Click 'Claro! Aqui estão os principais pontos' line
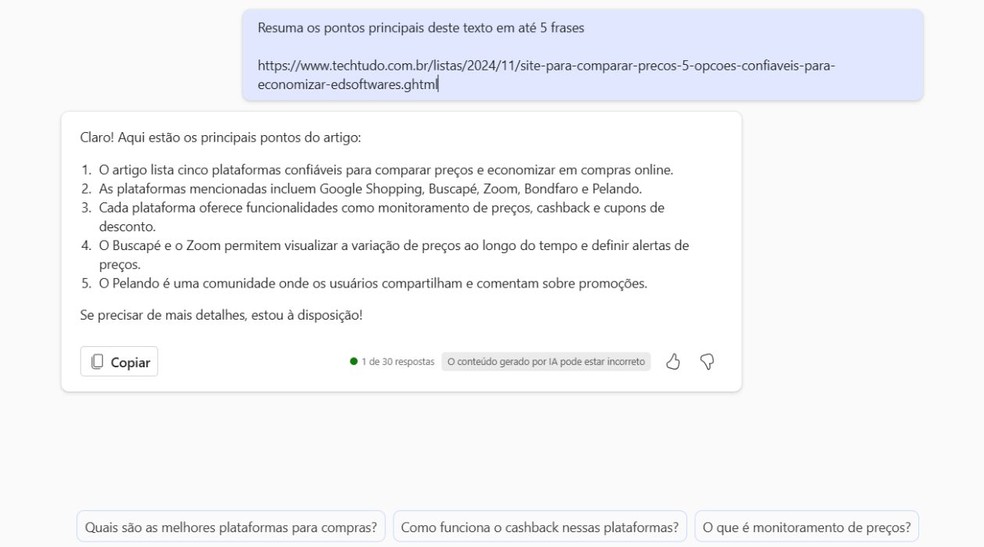 [220, 137]
